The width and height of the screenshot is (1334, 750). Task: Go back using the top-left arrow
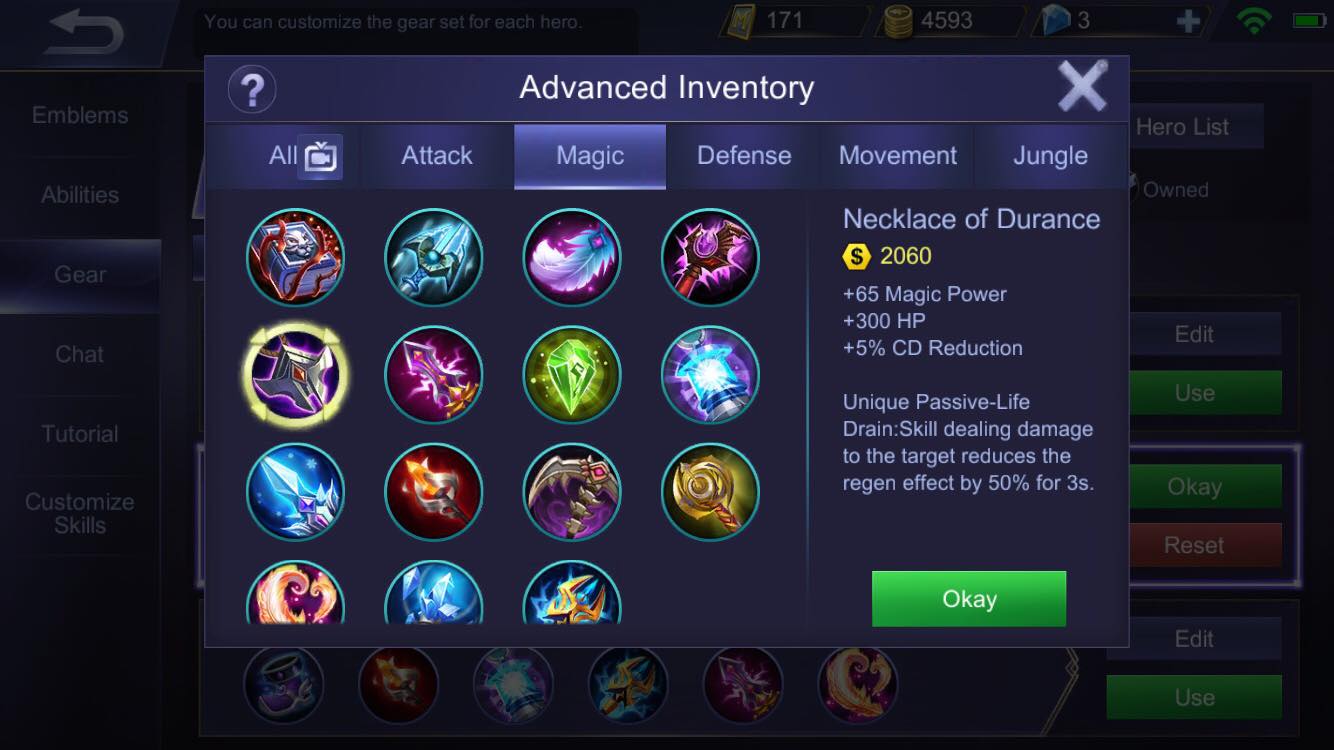click(x=85, y=33)
